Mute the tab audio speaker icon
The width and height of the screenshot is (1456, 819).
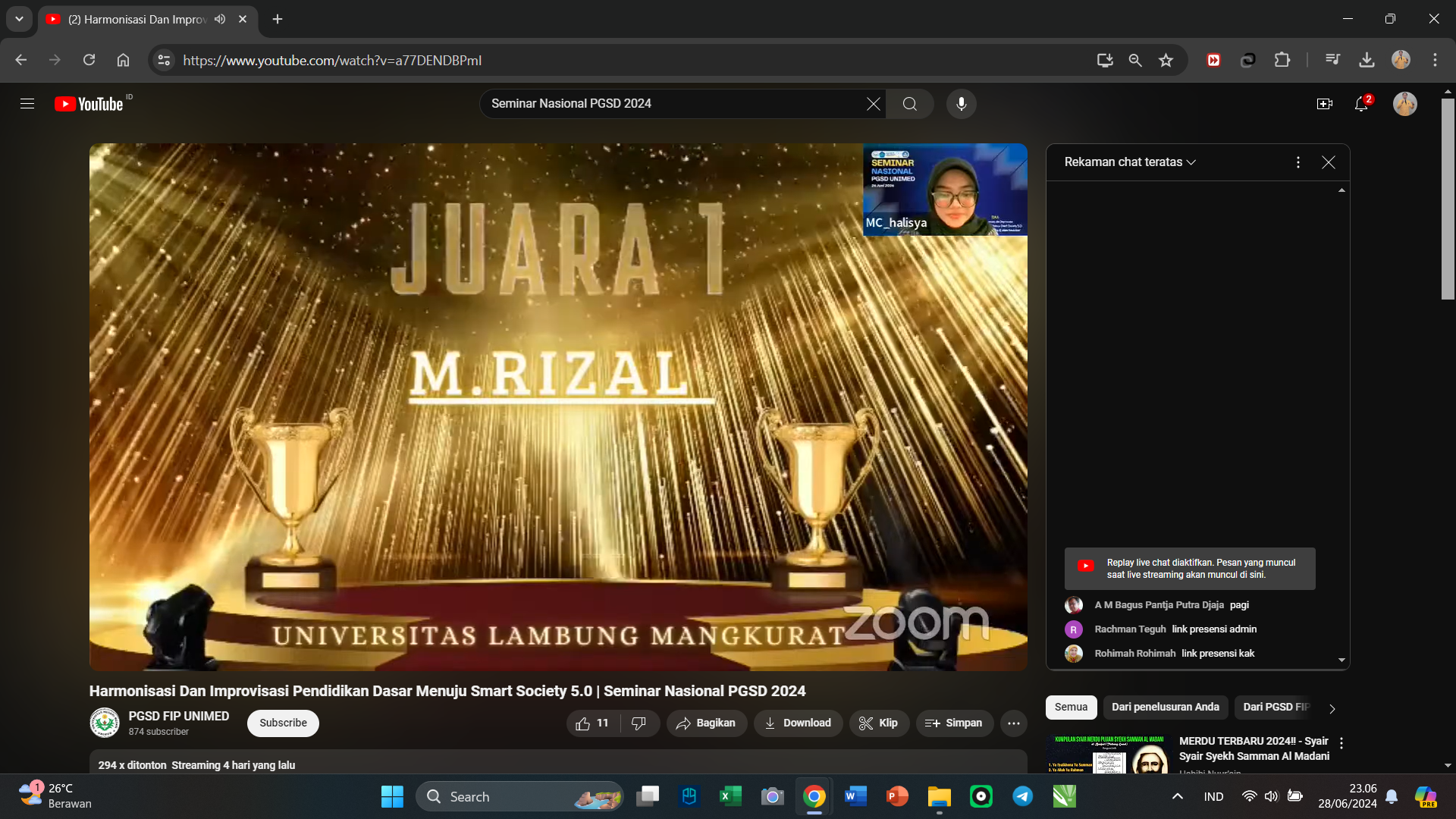click(x=220, y=19)
